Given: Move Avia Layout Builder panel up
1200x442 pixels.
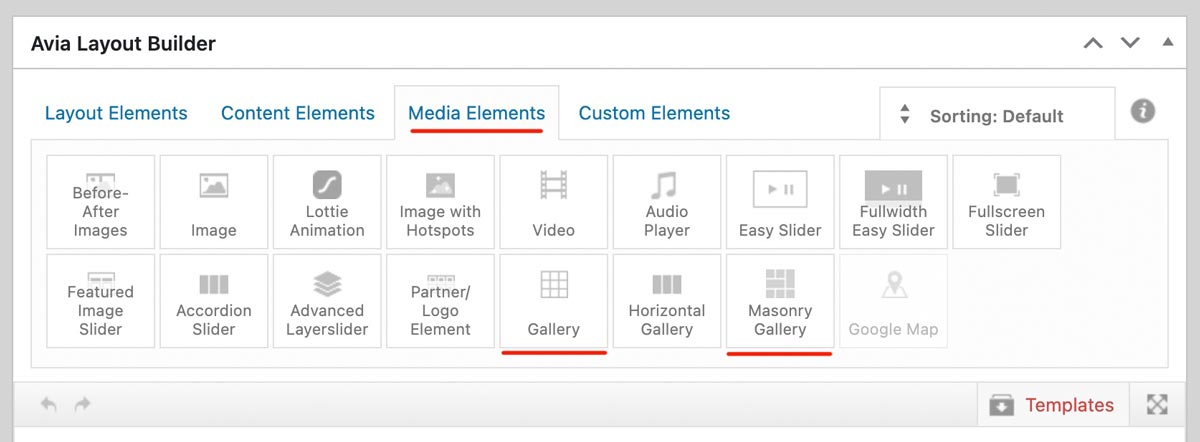Looking at the screenshot, I should [1093, 43].
